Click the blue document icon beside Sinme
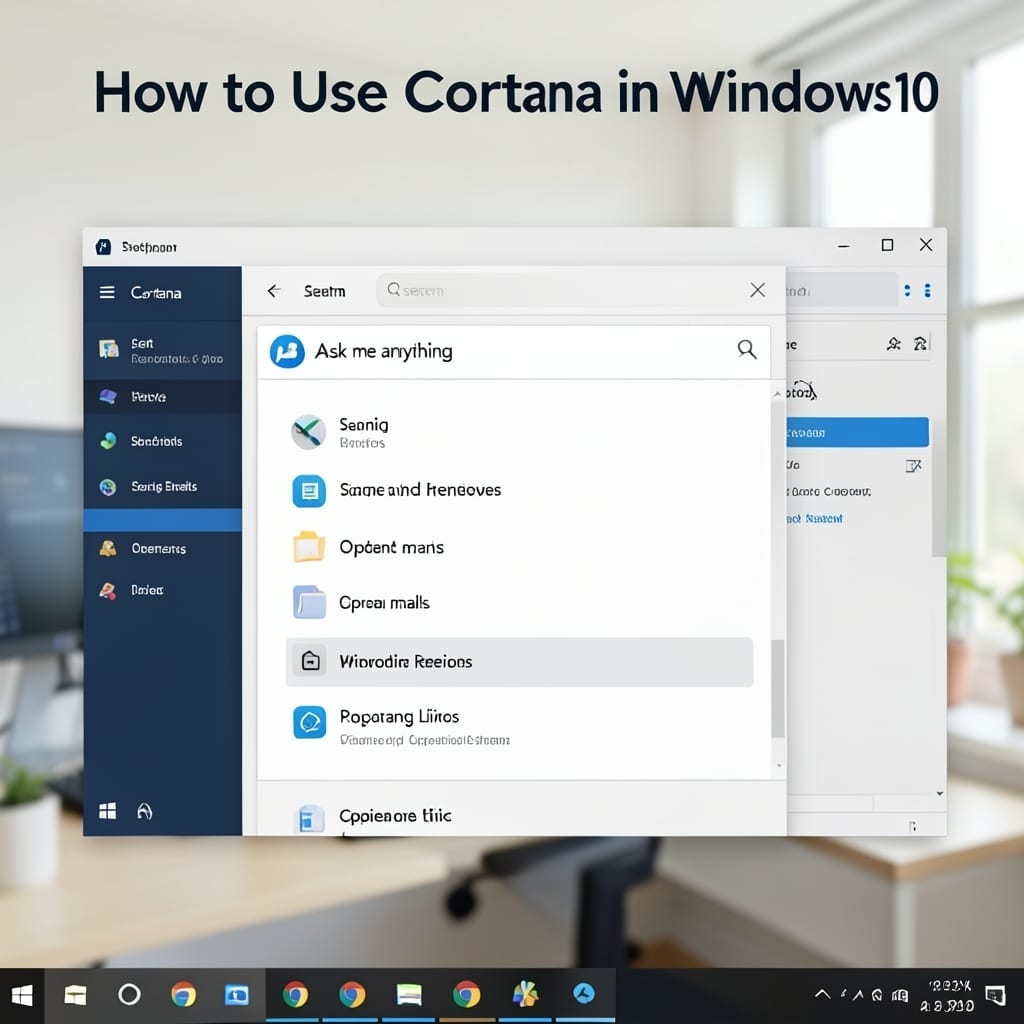 (309, 490)
